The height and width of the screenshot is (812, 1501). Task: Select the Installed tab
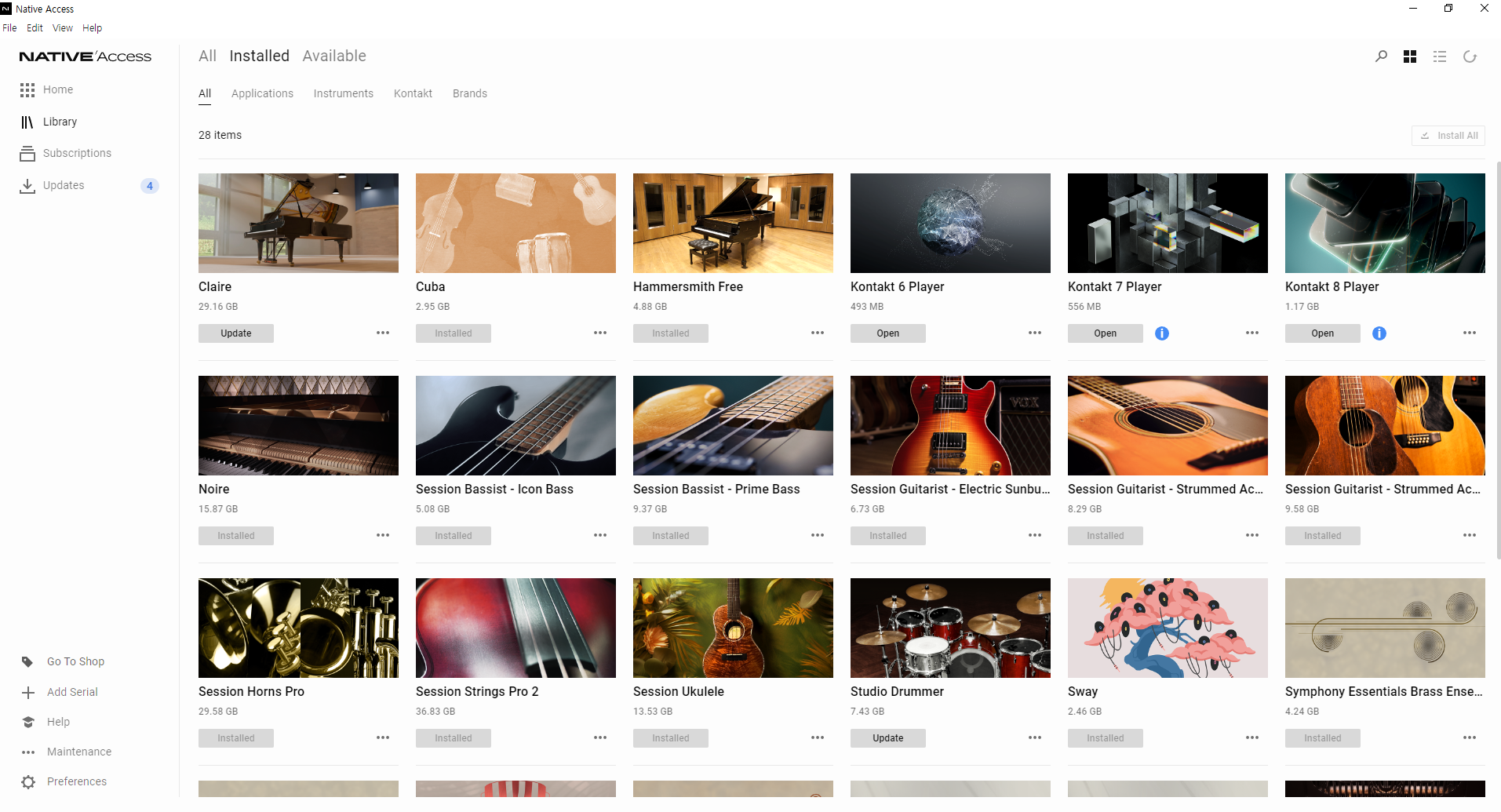(x=259, y=56)
